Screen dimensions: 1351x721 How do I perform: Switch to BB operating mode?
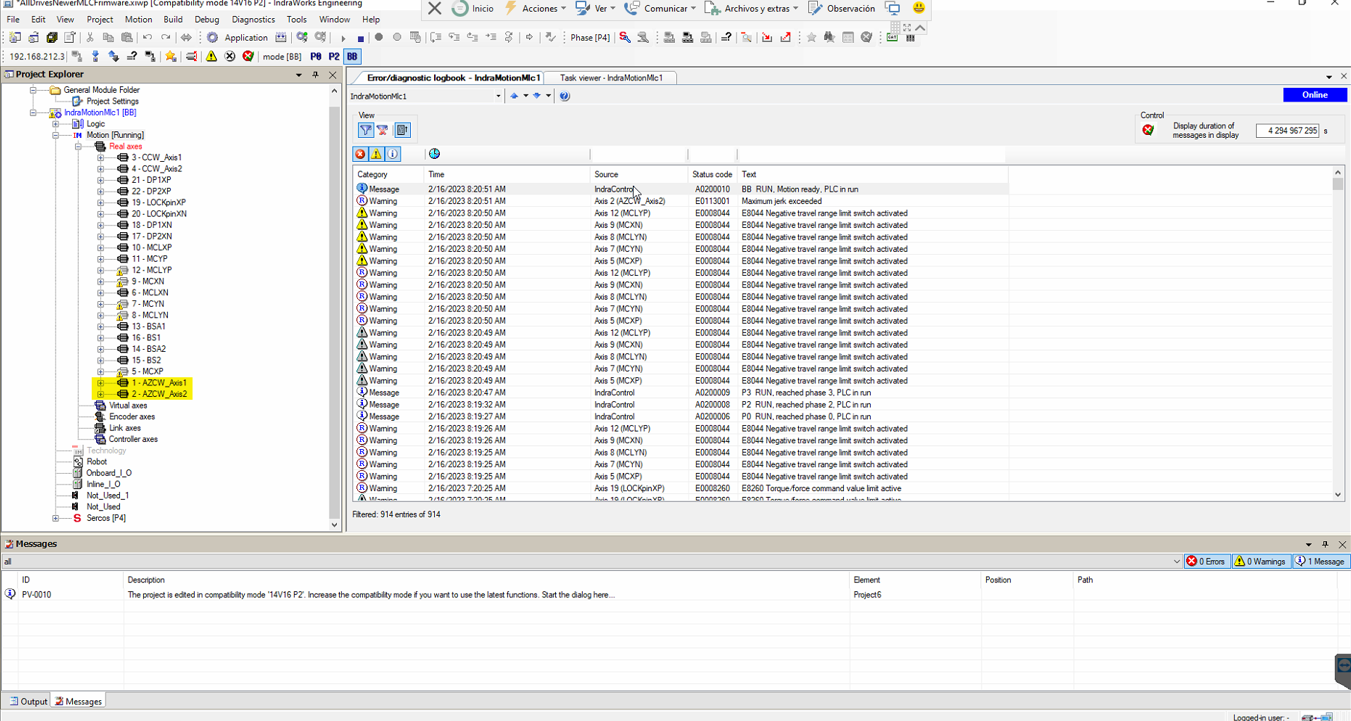[x=352, y=57]
